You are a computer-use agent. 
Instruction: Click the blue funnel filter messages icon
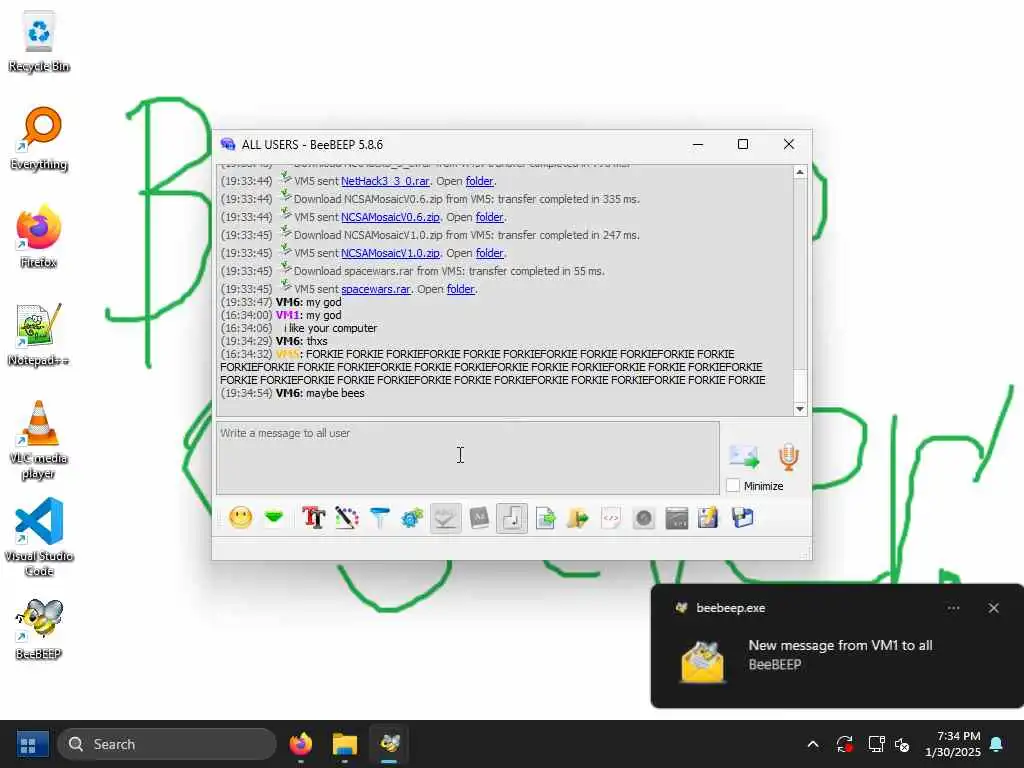pos(379,518)
